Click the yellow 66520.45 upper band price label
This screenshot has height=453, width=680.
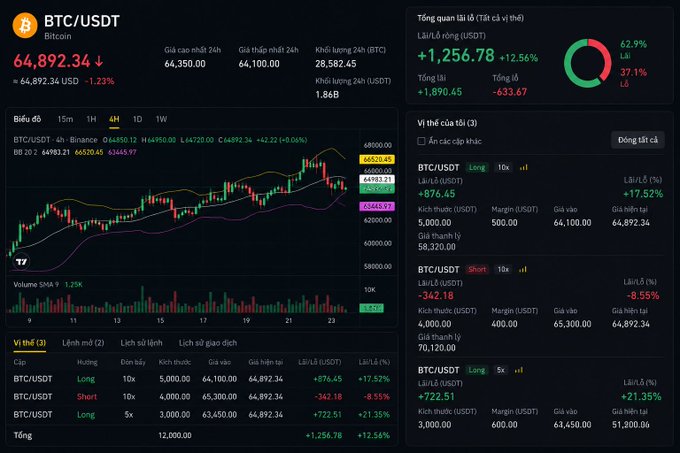[377, 160]
